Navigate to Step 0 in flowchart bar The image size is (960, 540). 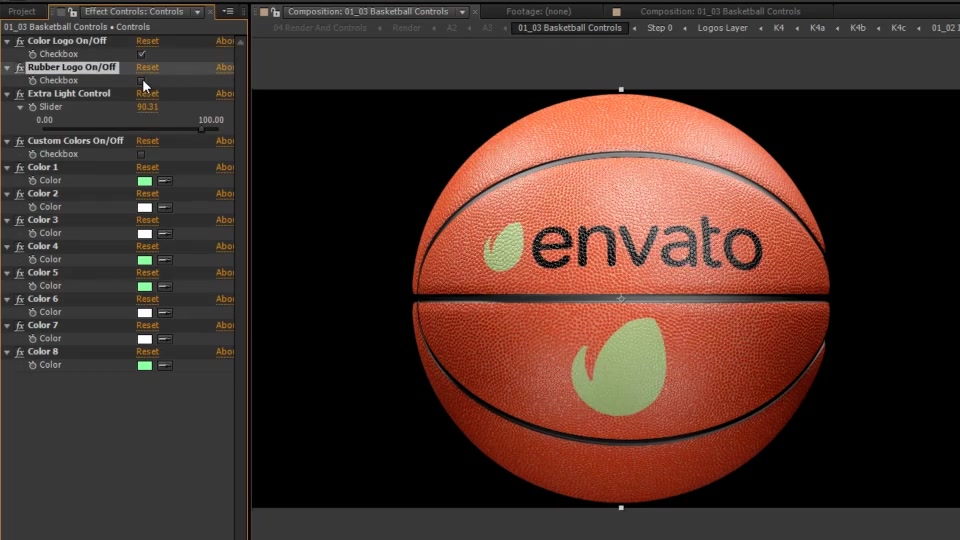coord(659,28)
